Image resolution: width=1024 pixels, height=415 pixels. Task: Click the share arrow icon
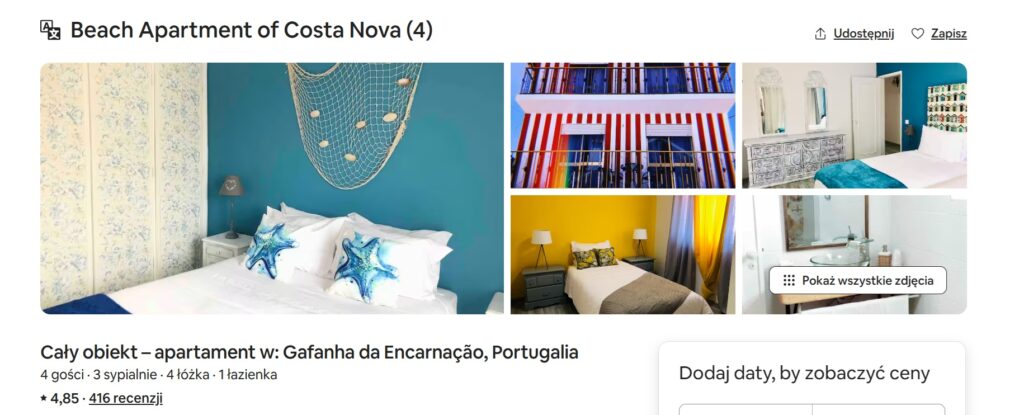(820, 34)
